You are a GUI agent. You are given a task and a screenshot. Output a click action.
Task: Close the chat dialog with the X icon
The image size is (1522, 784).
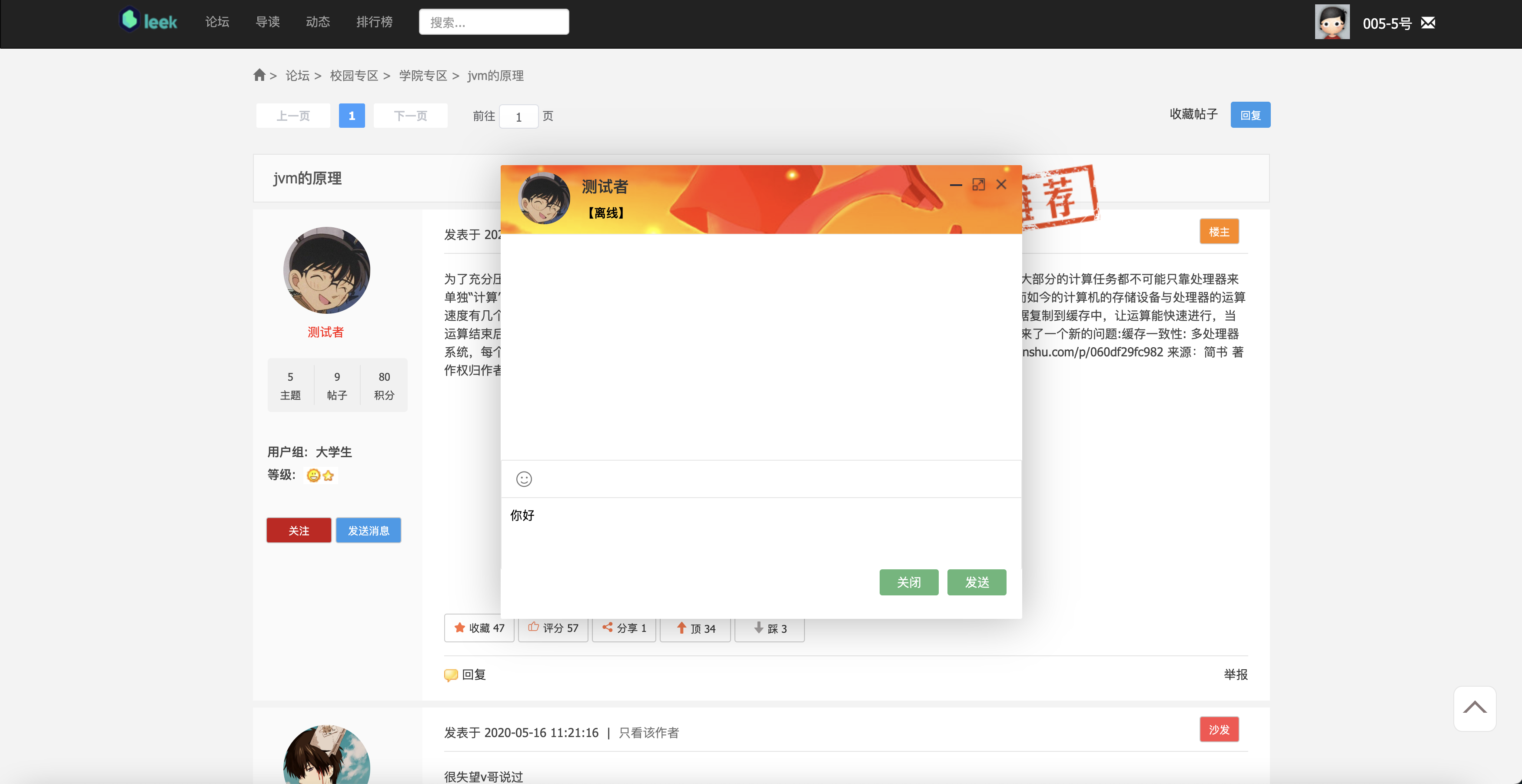click(1001, 184)
